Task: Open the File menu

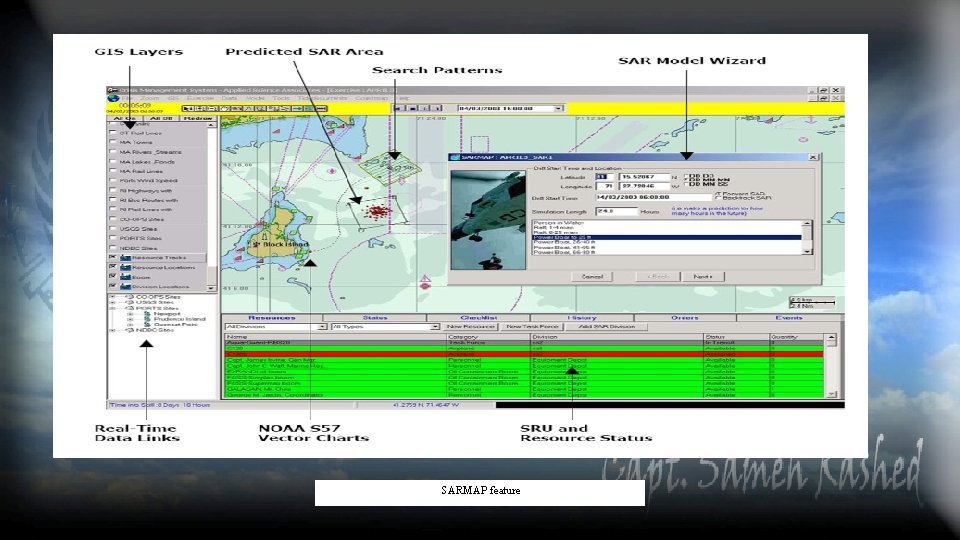Action: (x=127, y=98)
